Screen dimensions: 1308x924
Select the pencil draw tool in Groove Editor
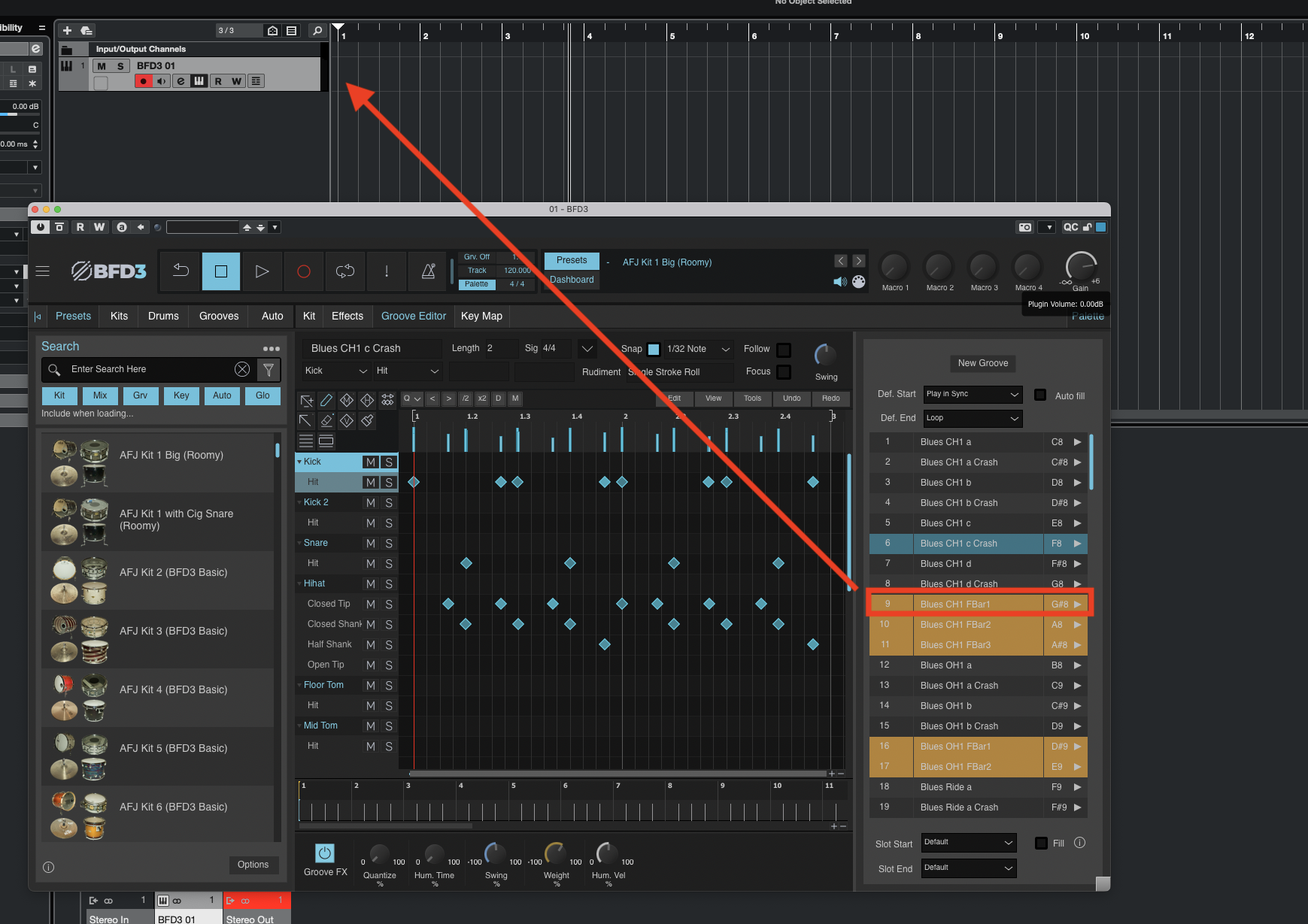pos(326,400)
